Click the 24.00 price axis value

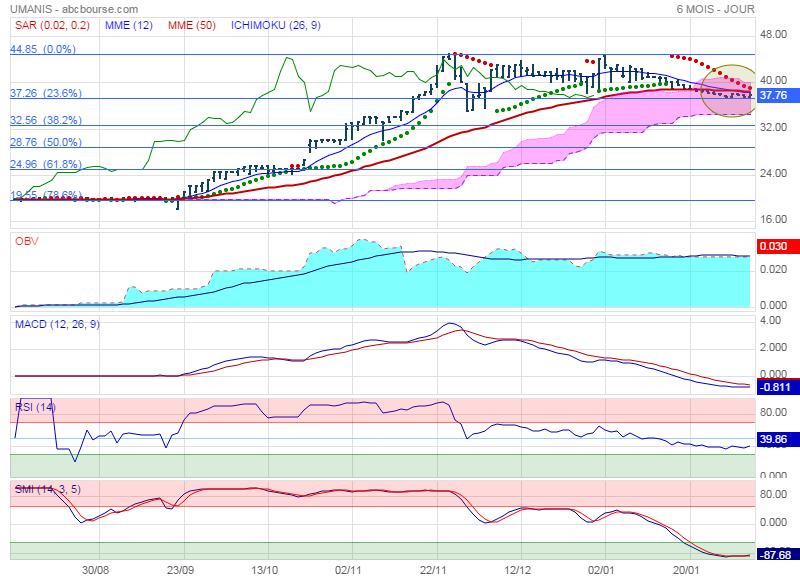773,173
